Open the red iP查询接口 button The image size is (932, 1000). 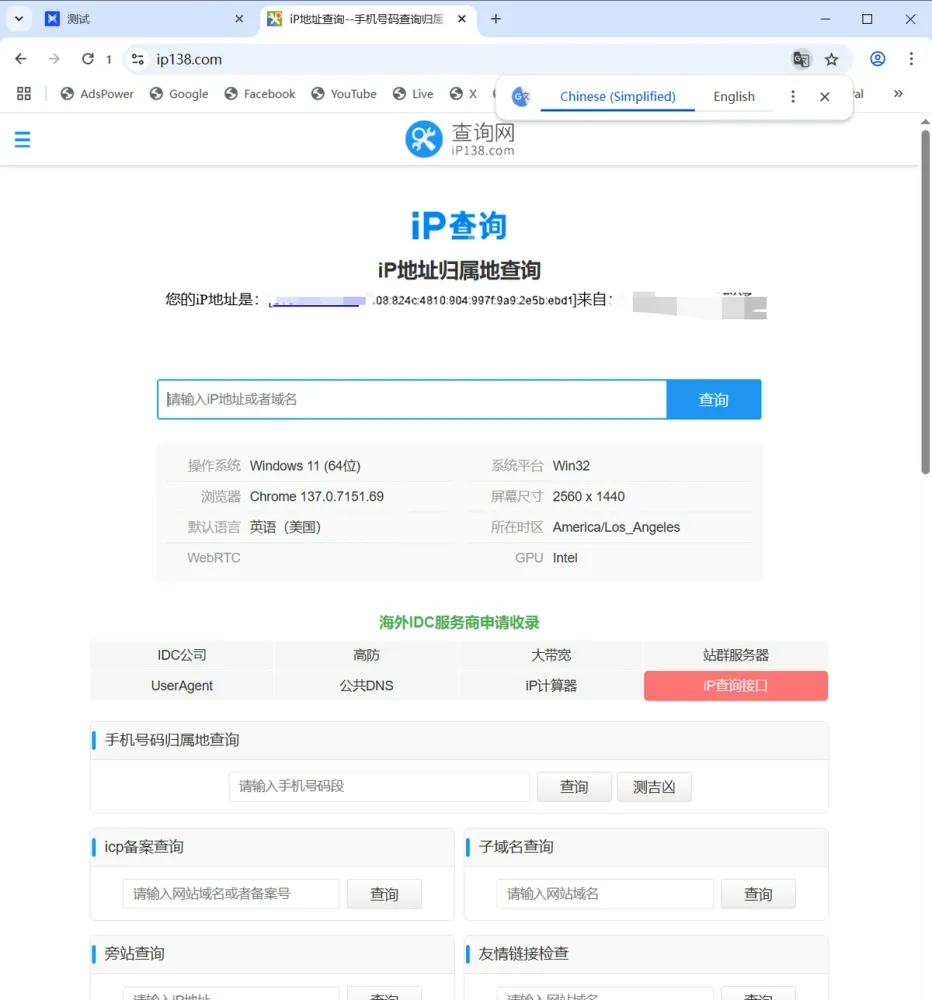click(736, 686)
